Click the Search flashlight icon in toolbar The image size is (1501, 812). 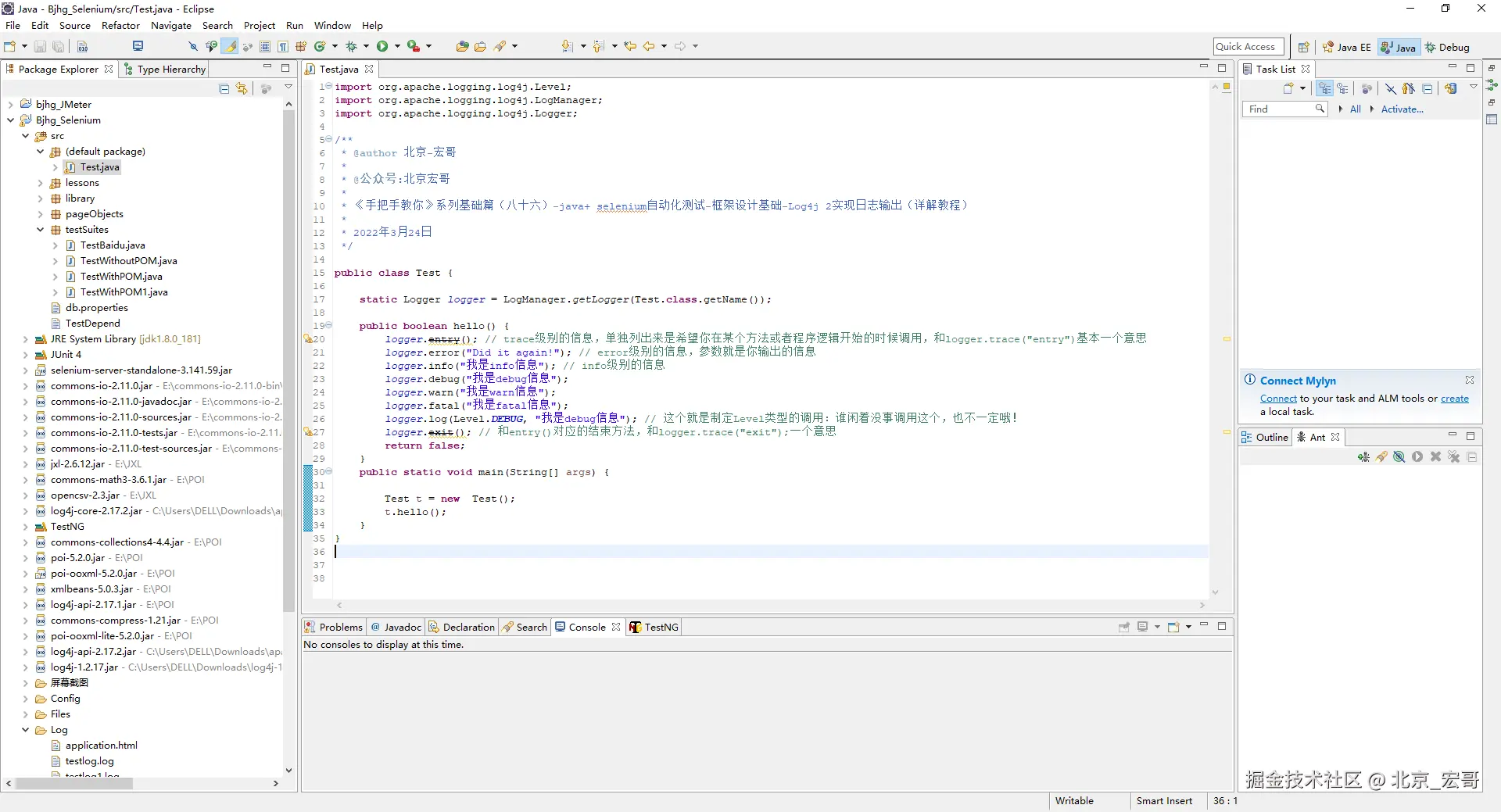click(x=500, y=47)
